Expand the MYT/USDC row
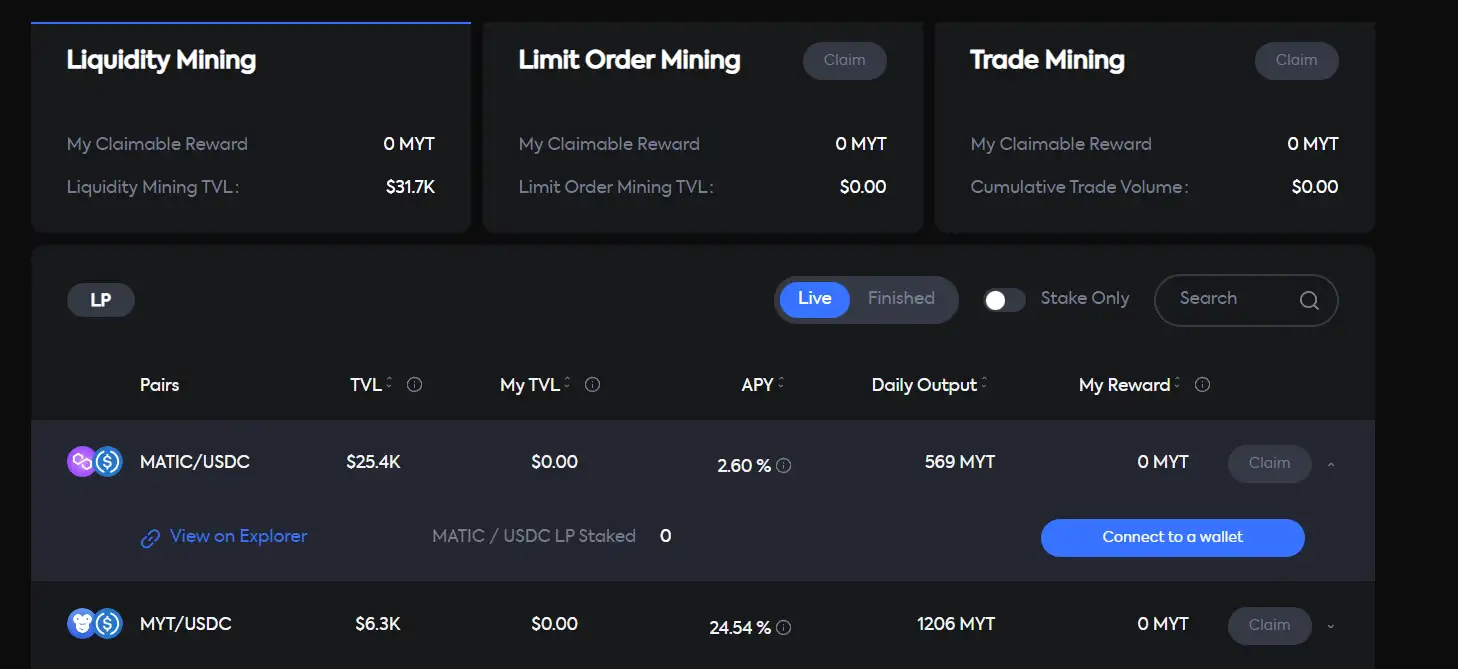1458x669 pixels. tap(1330, 626)
